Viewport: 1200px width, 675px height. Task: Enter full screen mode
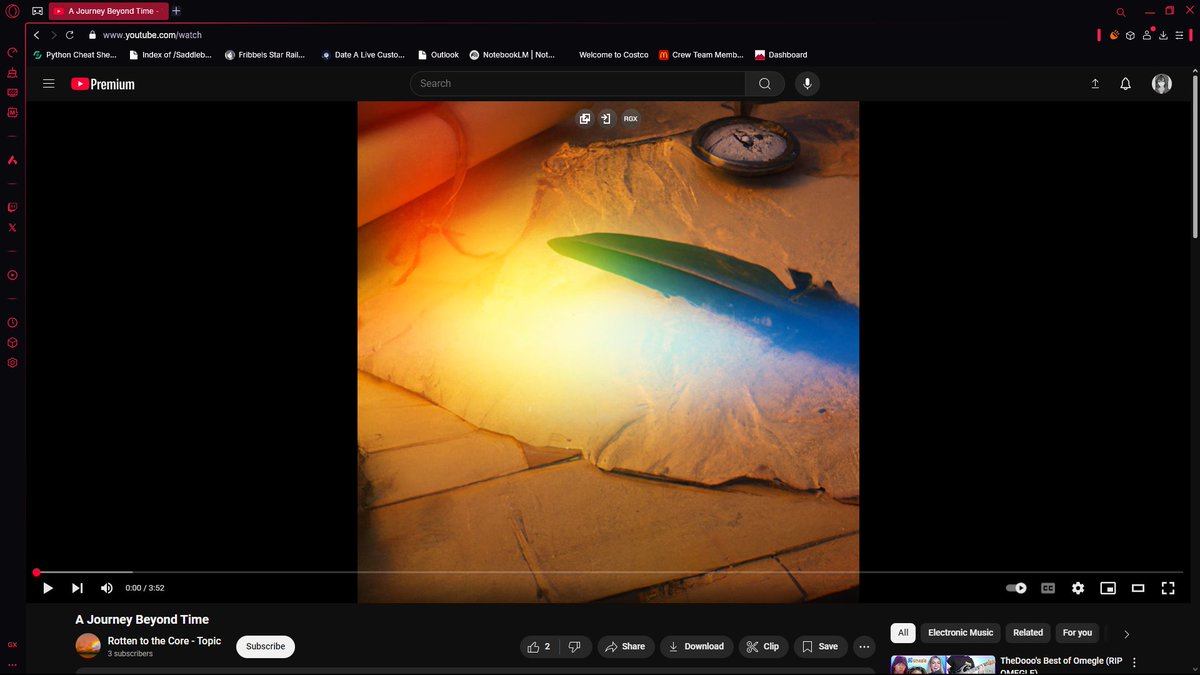click(1168, 588)
